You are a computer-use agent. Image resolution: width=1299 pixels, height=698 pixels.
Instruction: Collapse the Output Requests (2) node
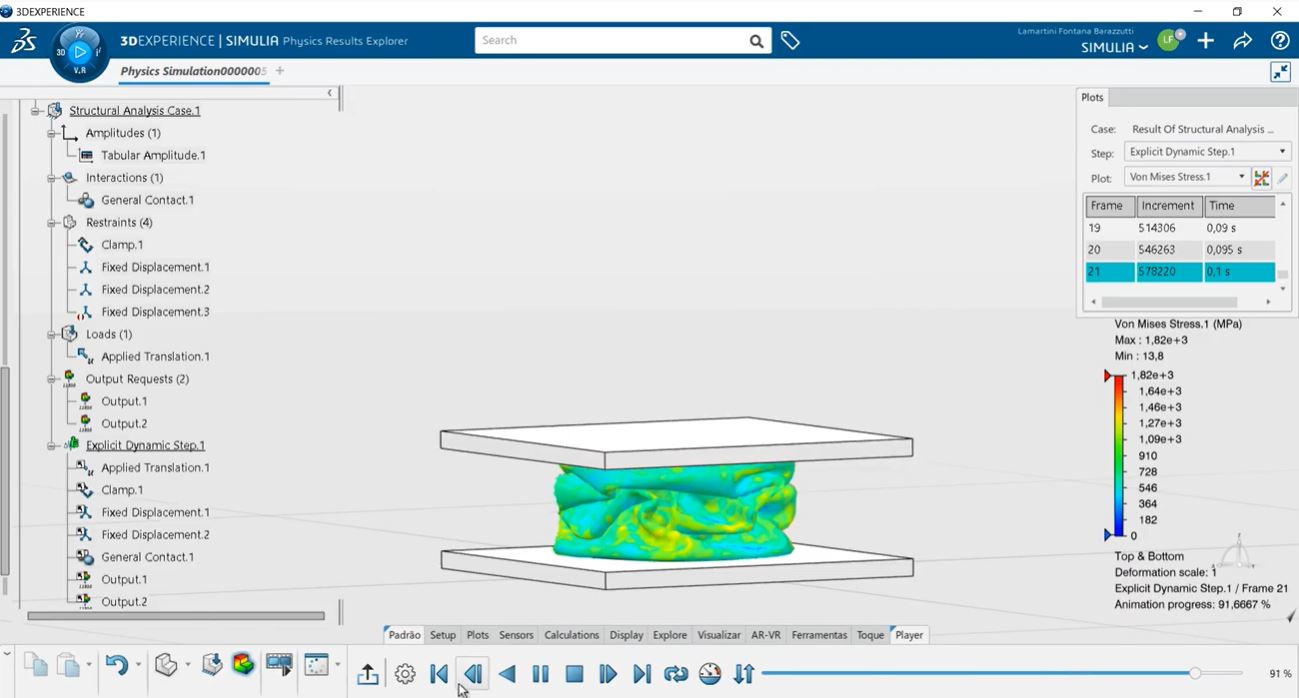coord(51,379)
